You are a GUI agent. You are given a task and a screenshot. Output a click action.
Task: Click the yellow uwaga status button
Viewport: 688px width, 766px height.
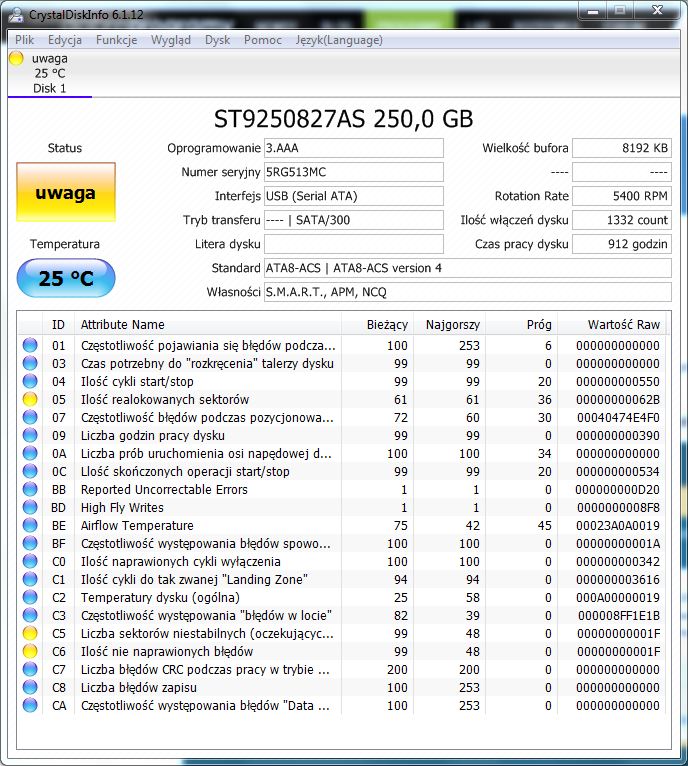66,192
